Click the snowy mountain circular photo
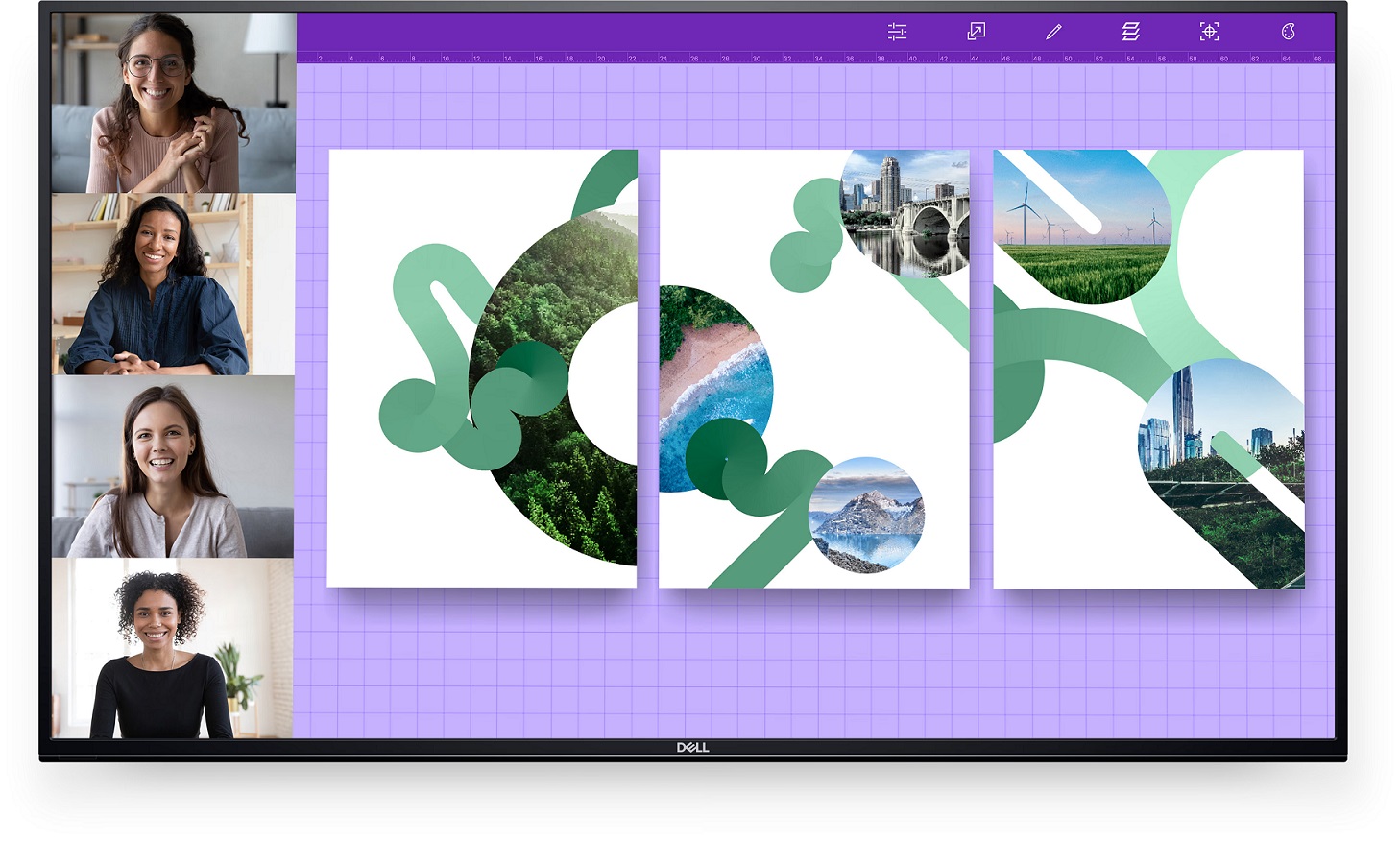This screenshot has width=1400, height=841. [866, 516]
